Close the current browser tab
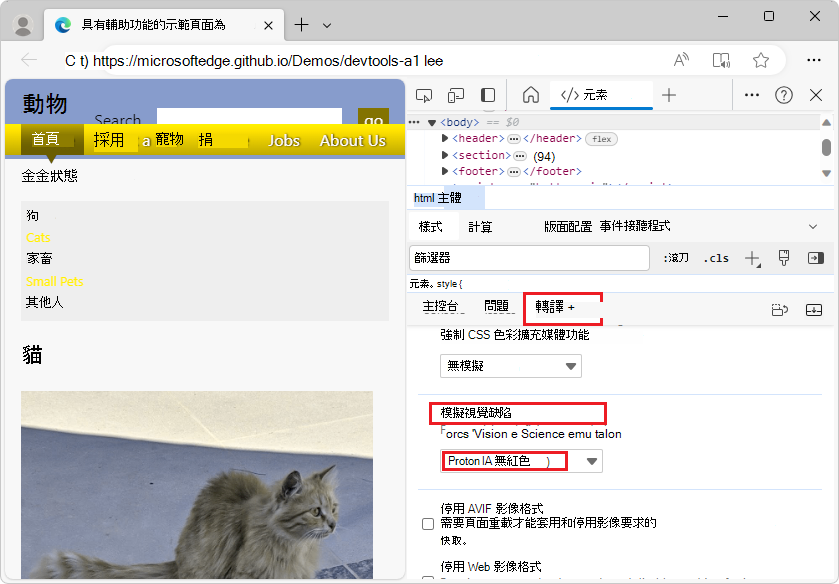The image size is (839, 584). coord(269,25)
